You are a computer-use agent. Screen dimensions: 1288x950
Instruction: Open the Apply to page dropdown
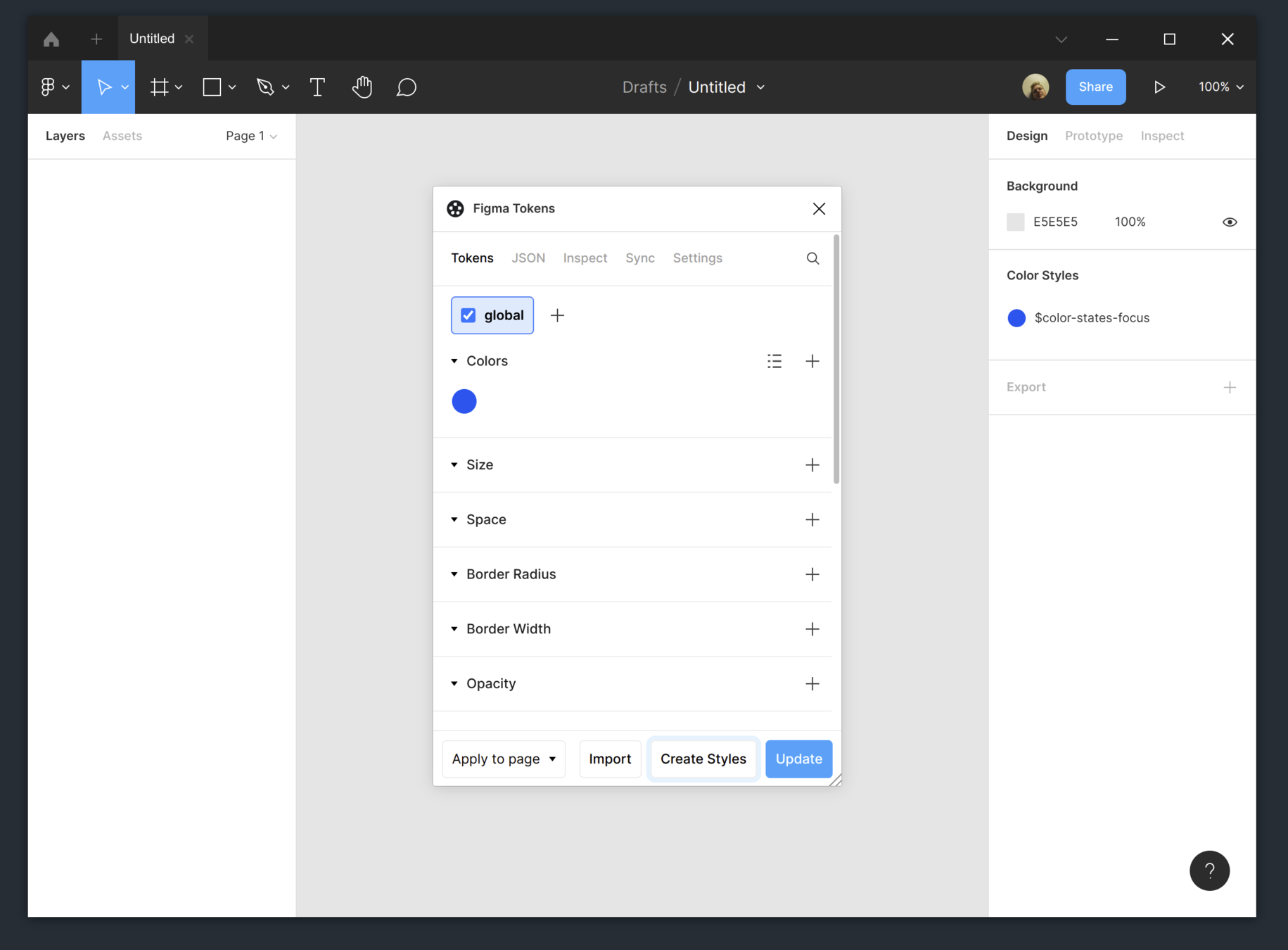click(504, 759)
